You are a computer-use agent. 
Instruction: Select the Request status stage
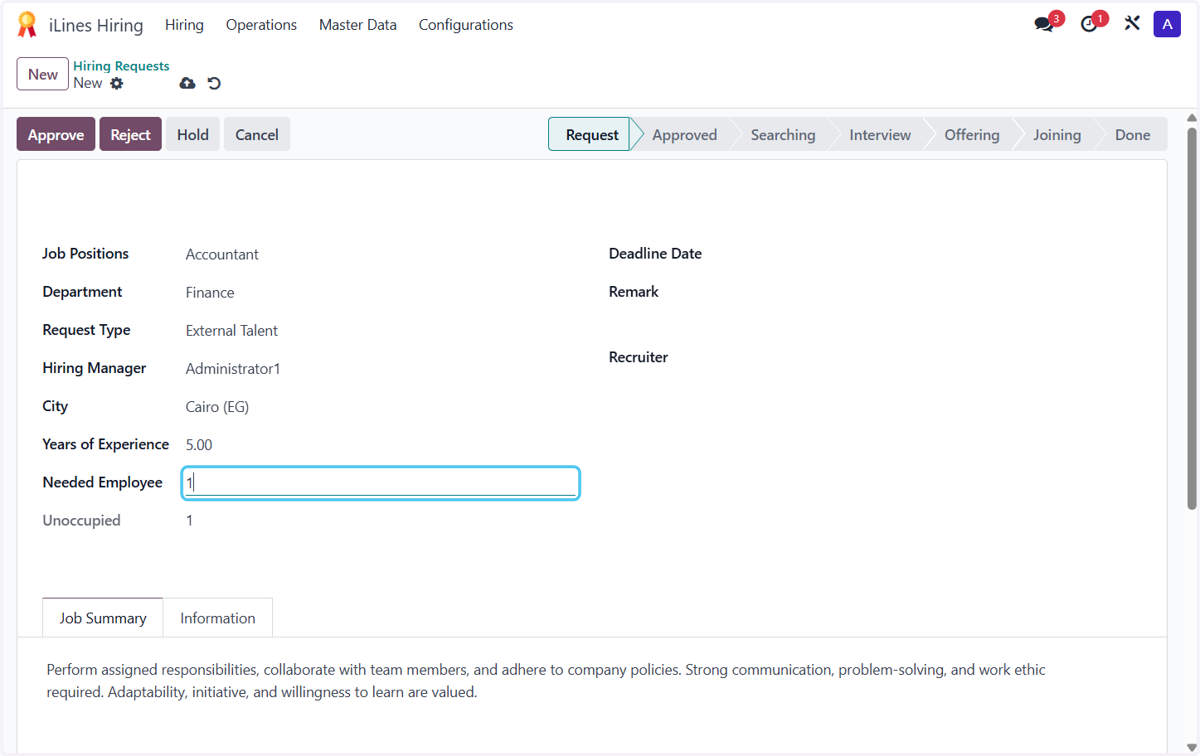(590, 135)
